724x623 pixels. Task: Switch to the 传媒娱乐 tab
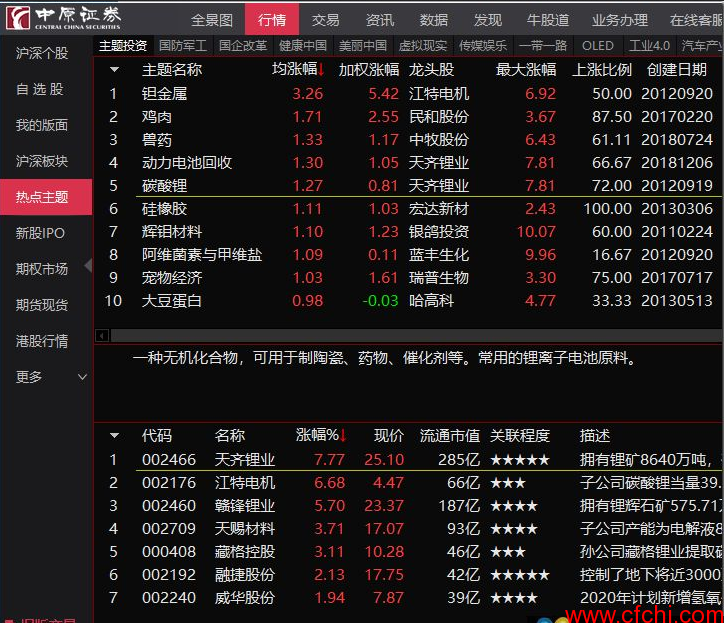click(483, 46)
